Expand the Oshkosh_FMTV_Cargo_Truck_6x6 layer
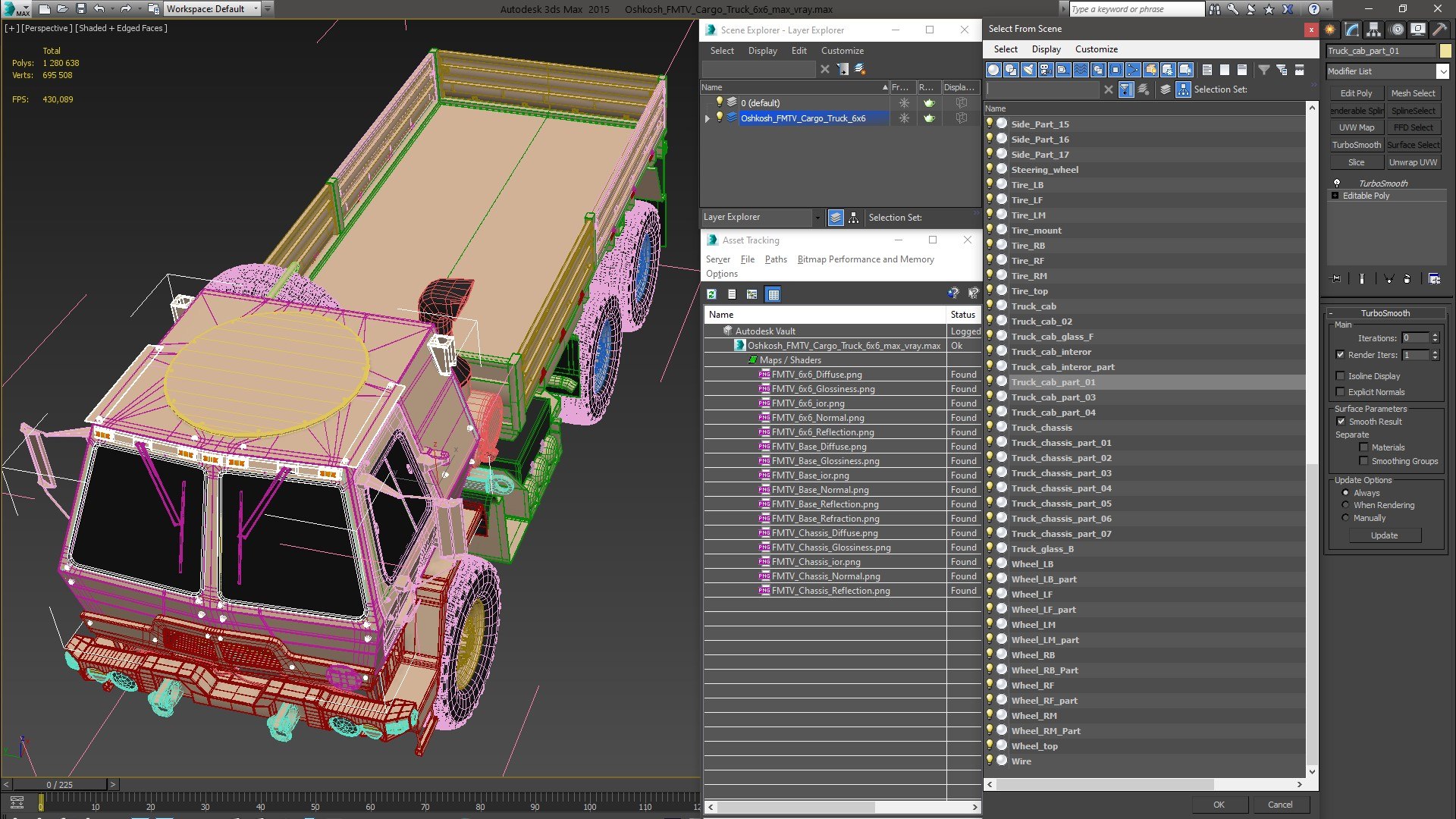1456x819 pixels. pos(708,118)
